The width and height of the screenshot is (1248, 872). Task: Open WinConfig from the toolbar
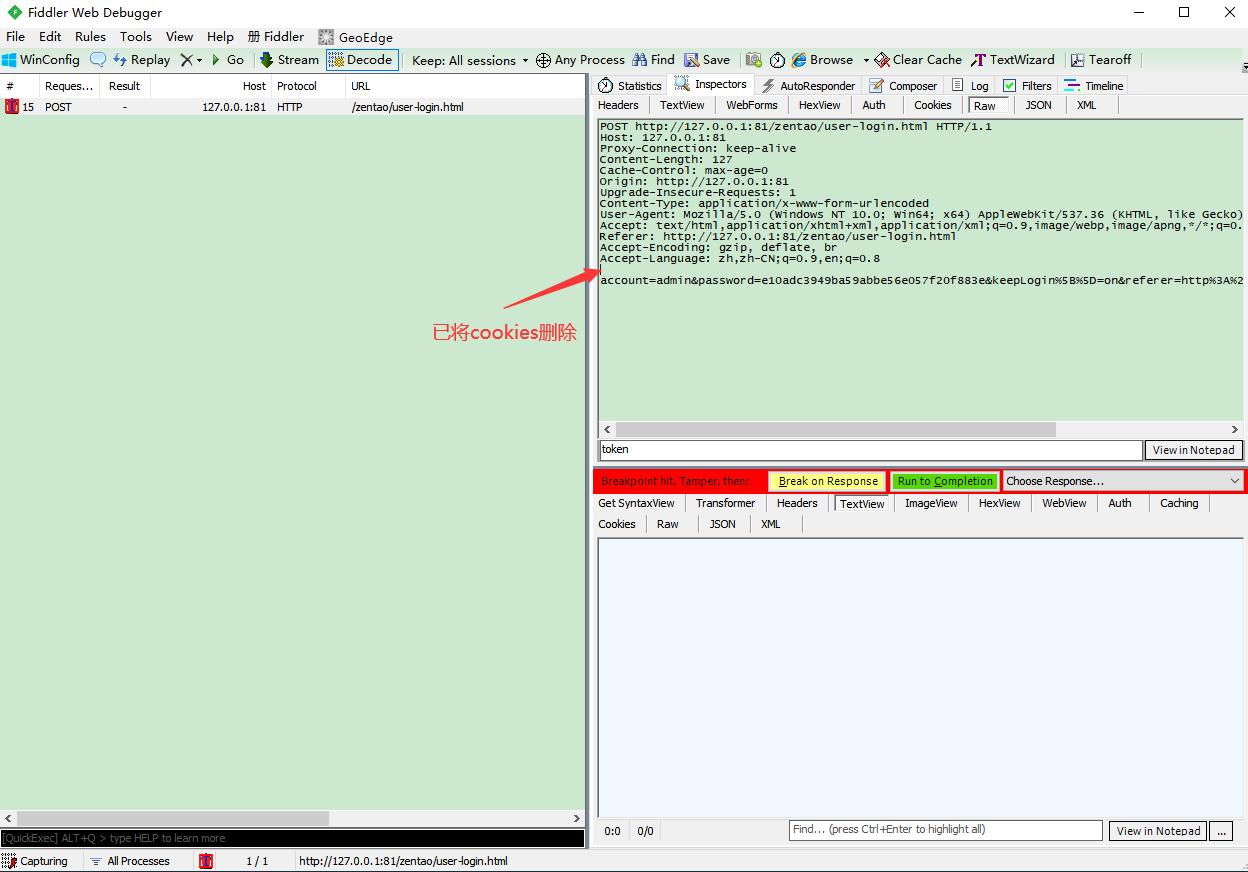pyautogui.click(x=41, y=60)
